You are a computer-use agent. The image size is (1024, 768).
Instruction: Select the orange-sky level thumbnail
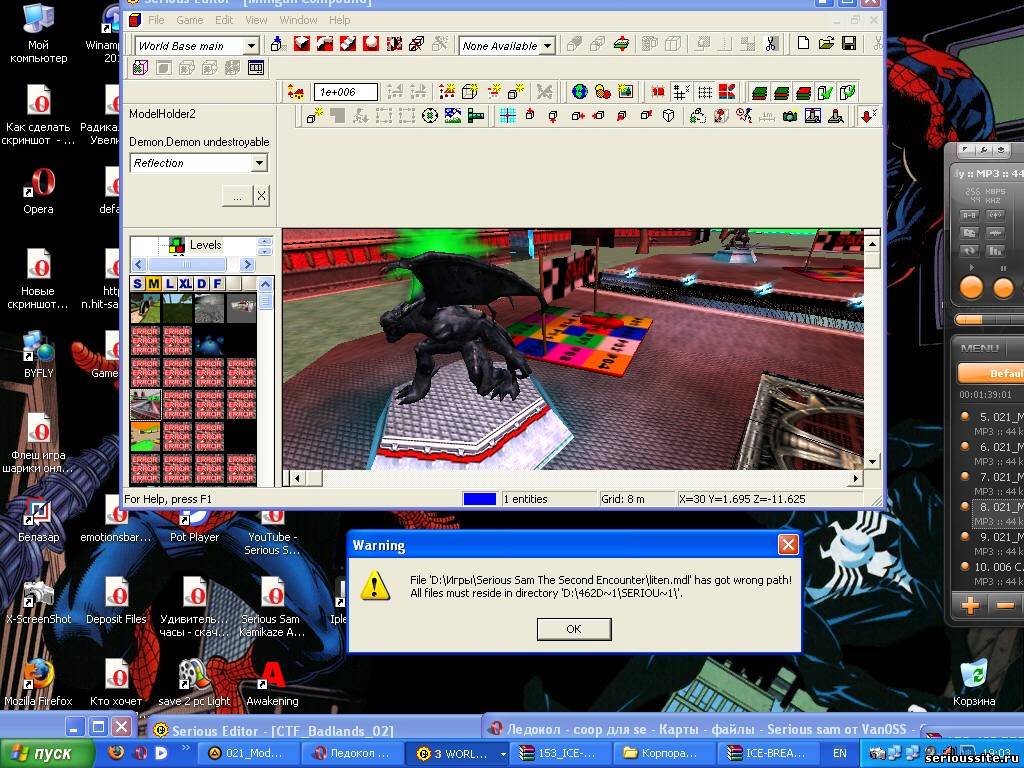click(145, 436)
